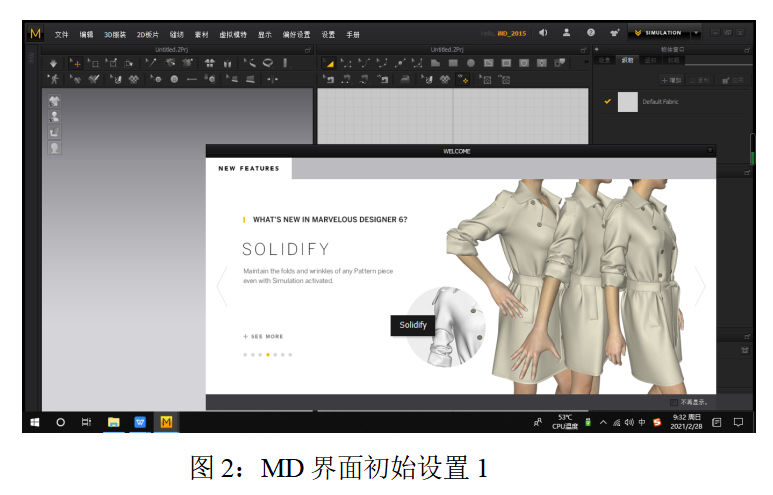This screenshot has width=773, height=495.
Task: Click the Marvelous Designer M logo icon
Action: click(35, 34)
